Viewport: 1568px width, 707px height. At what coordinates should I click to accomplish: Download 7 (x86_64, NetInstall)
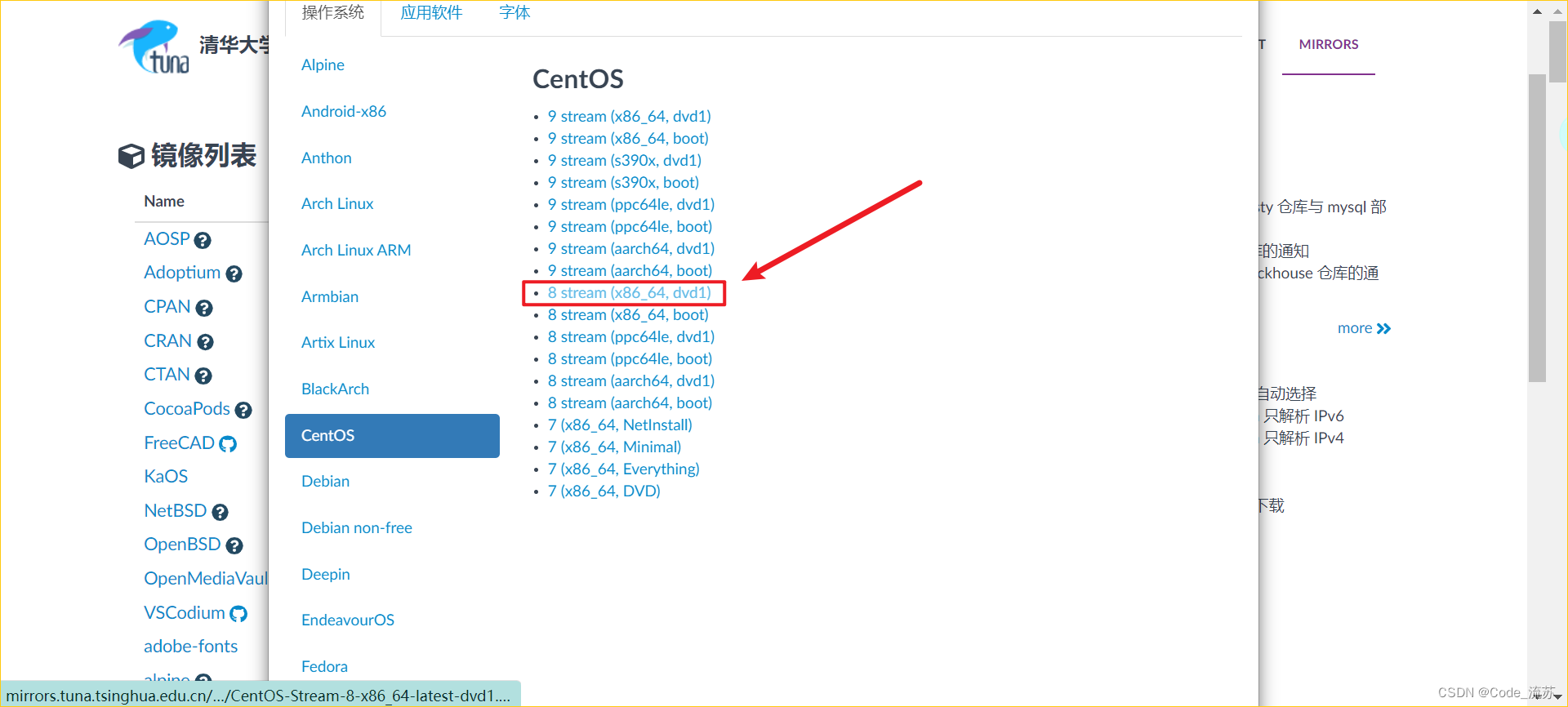620,425
